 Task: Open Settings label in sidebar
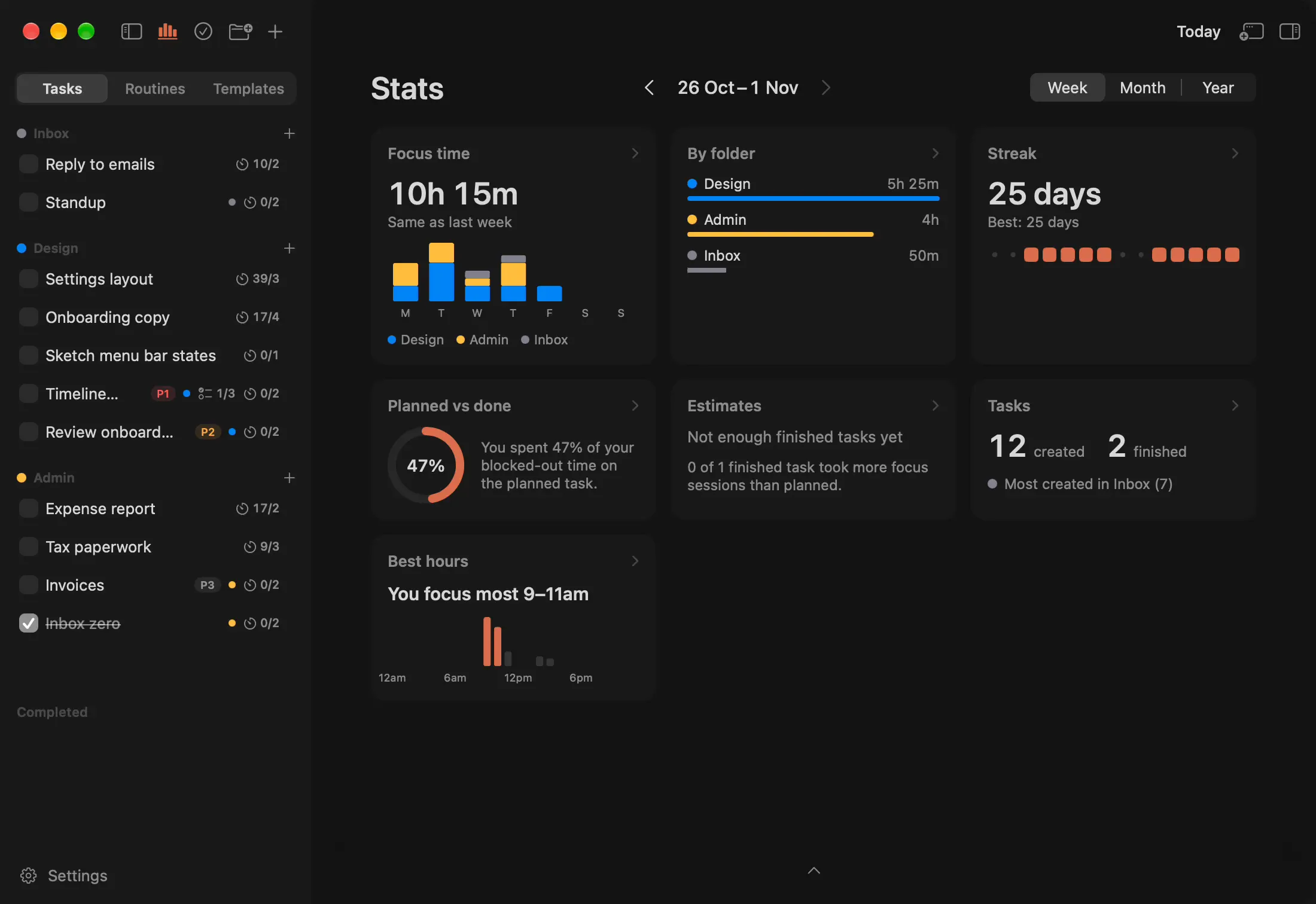coord(78,875)
